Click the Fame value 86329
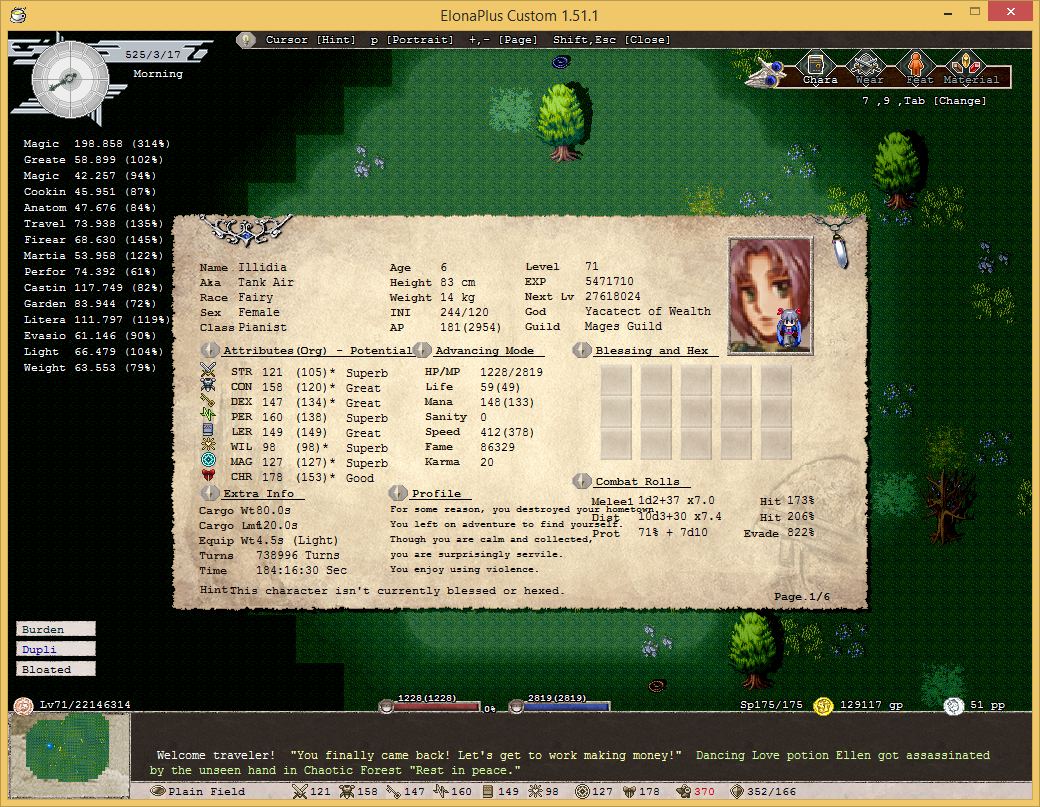The height and width of the screenshot is (807, 1040). 497,447
